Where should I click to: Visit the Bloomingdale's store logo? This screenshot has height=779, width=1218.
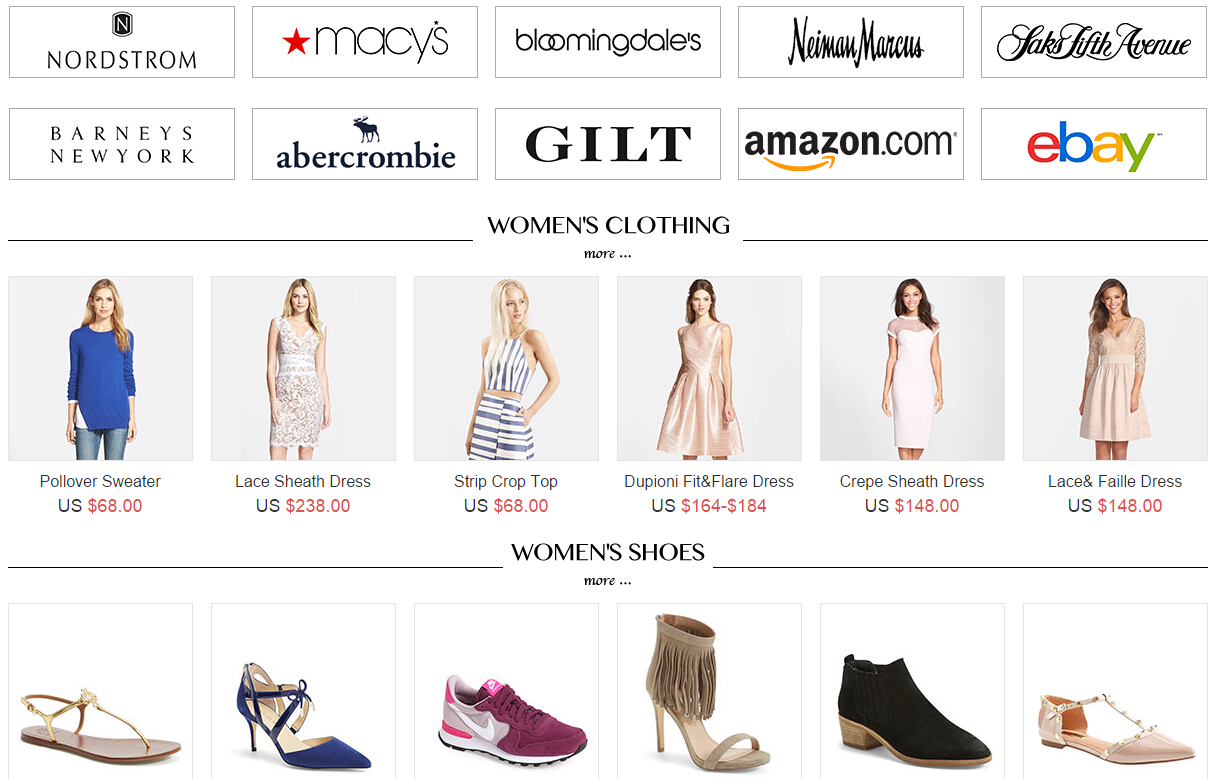[x=608, y=42]
